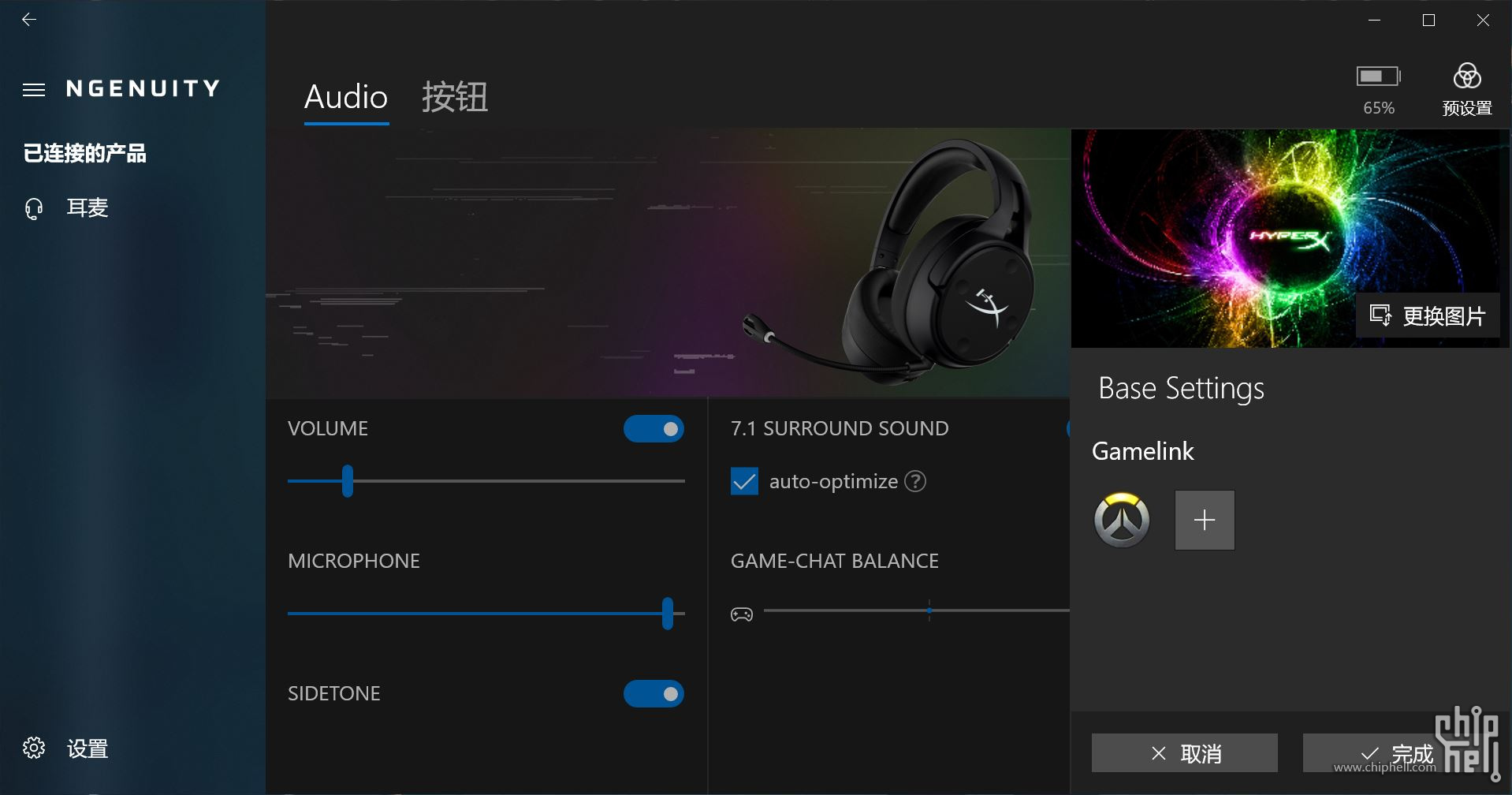1512x795 pixels.
Task: Click the 7.1 SURROUND SOUND label
Action: coord(840,428)
